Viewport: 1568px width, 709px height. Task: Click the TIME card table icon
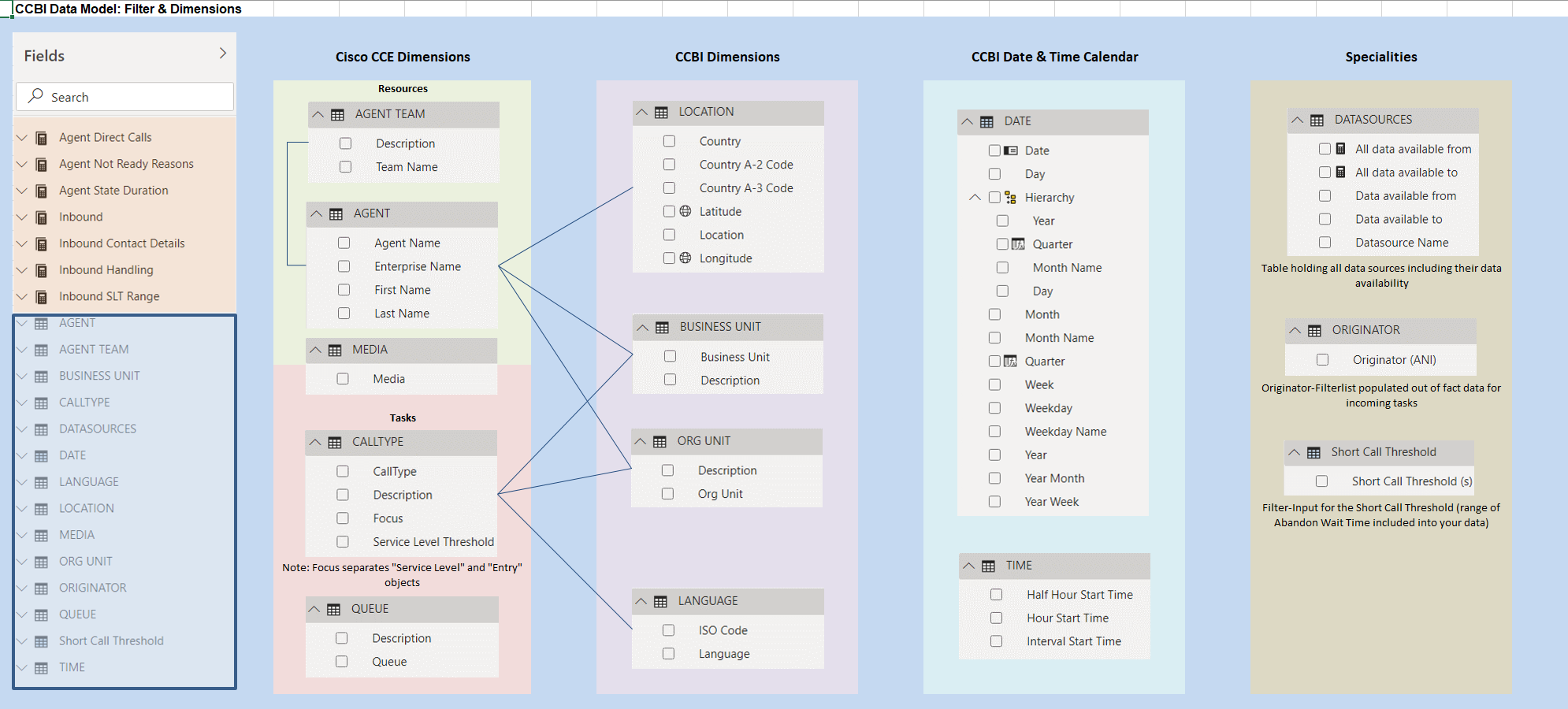coord(988,566)
